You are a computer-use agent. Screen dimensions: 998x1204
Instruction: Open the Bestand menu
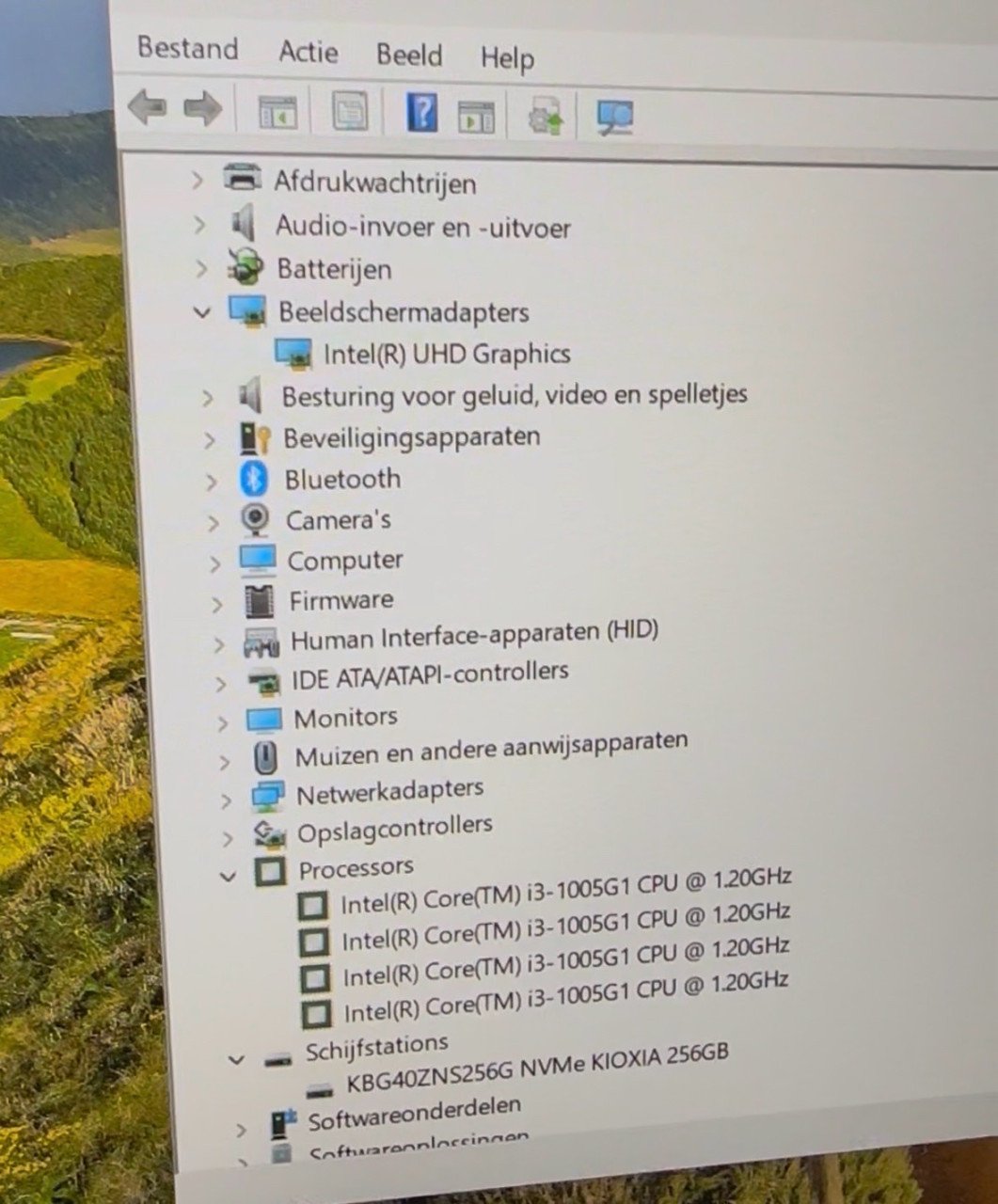pos(187,48)
